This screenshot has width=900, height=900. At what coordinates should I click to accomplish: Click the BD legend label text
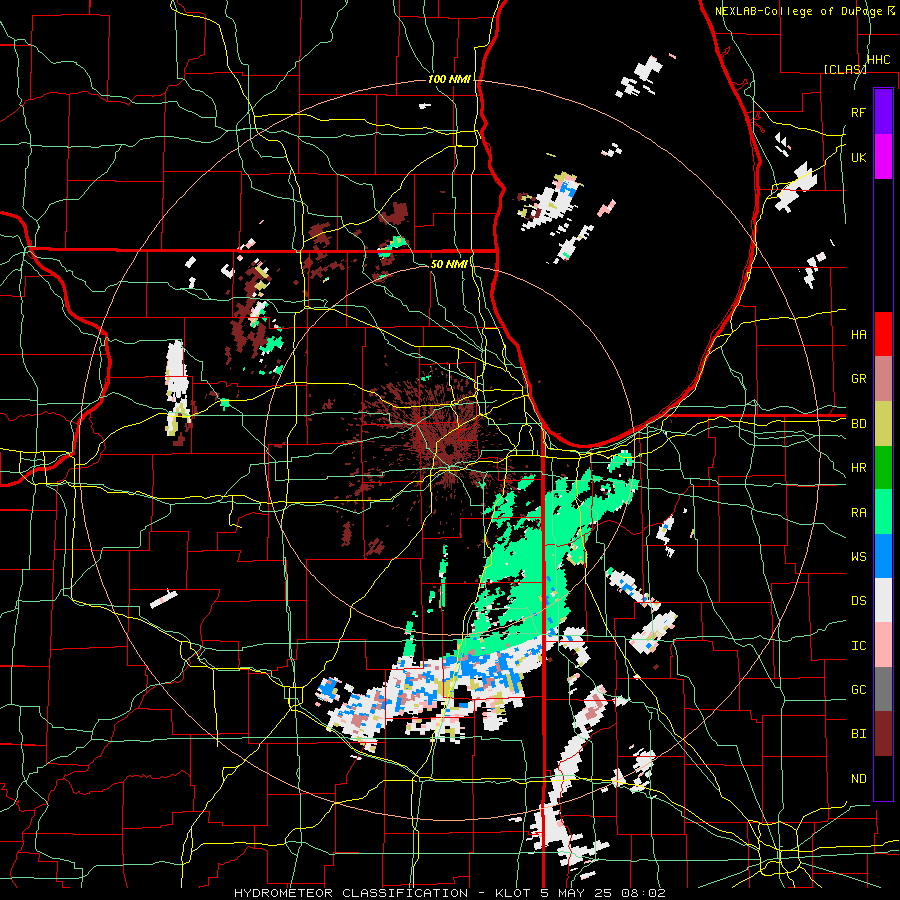click(x=858, y=424)
